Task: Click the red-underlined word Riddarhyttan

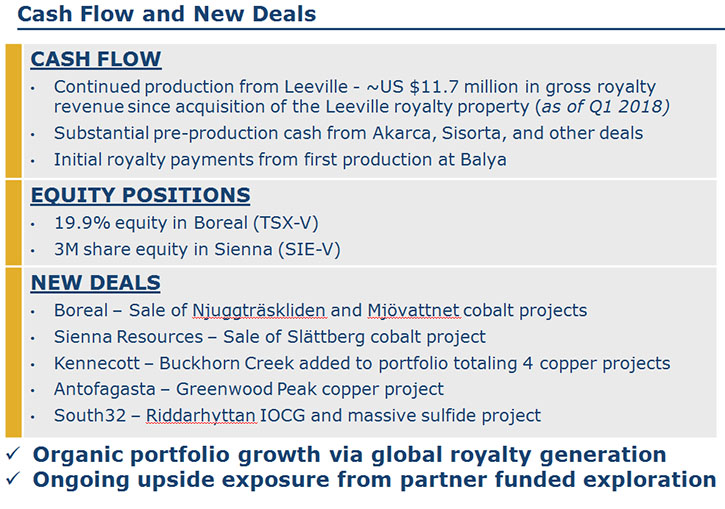Action: 201,416
